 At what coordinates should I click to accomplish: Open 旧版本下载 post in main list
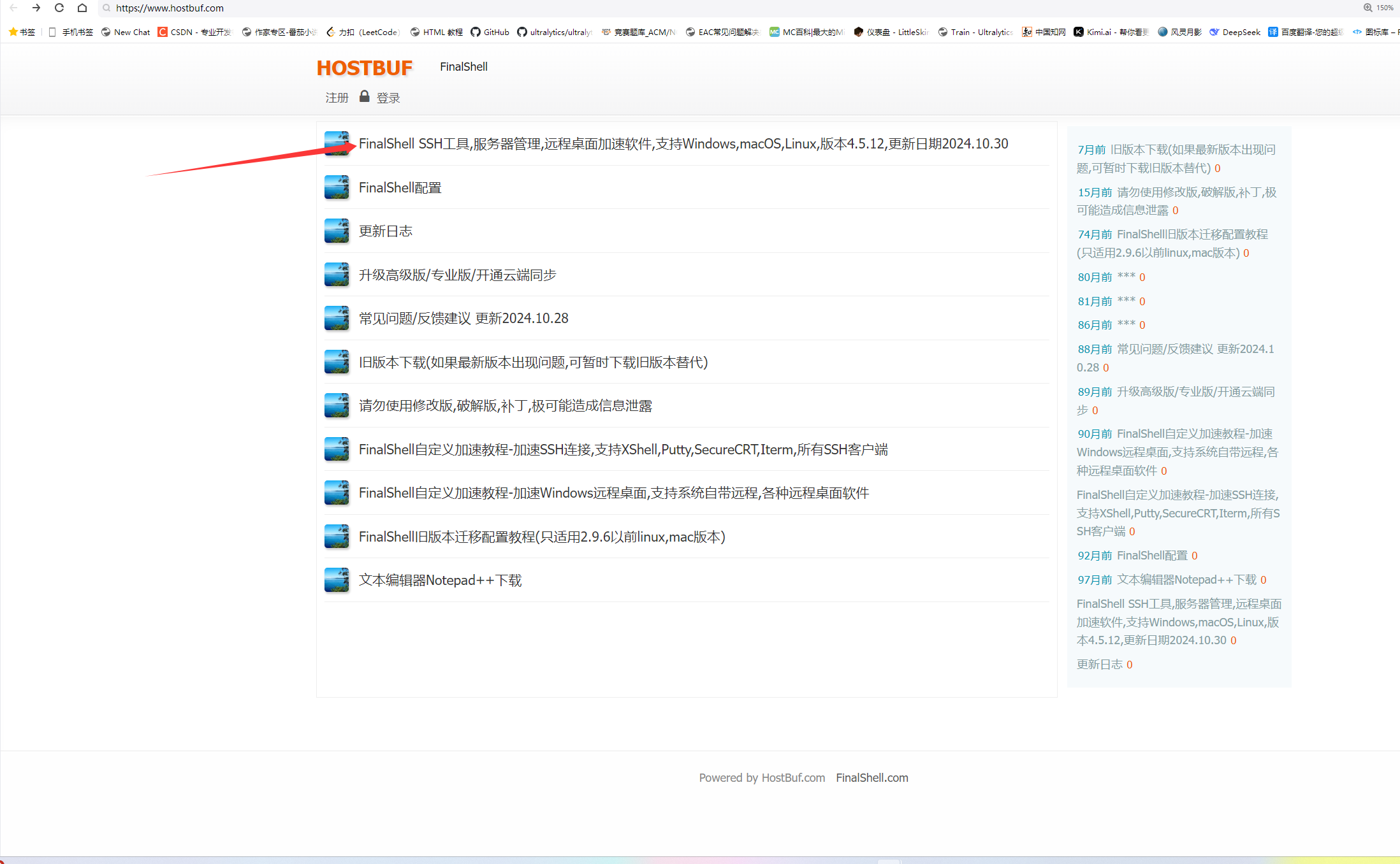(x=533, y=363)
